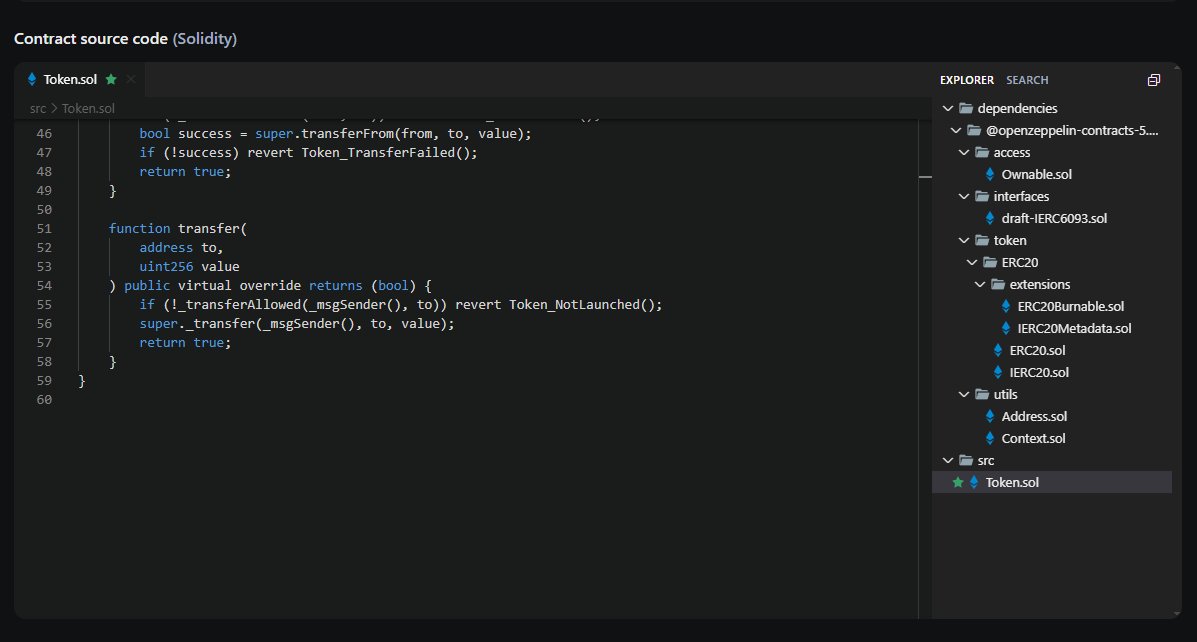Click the green star on Token.sol tab
Screen dimensions: 1197x642
pyautogui.click(x=111, y=79)
